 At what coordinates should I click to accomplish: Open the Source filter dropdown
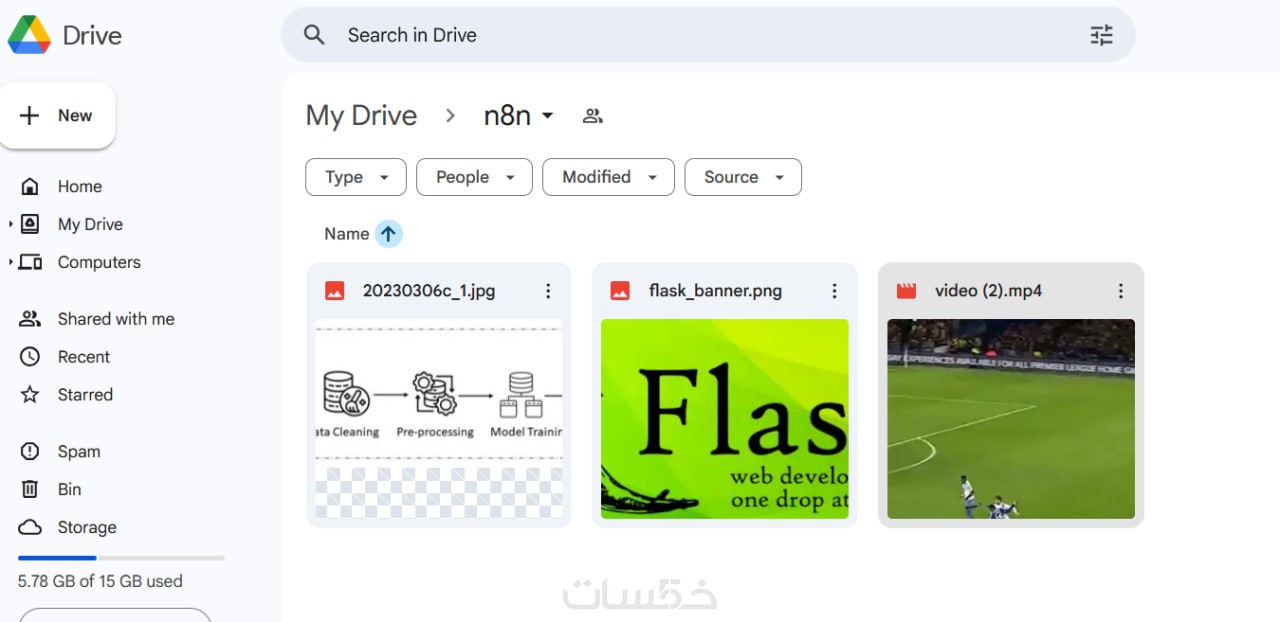click(x=743, y=177)
